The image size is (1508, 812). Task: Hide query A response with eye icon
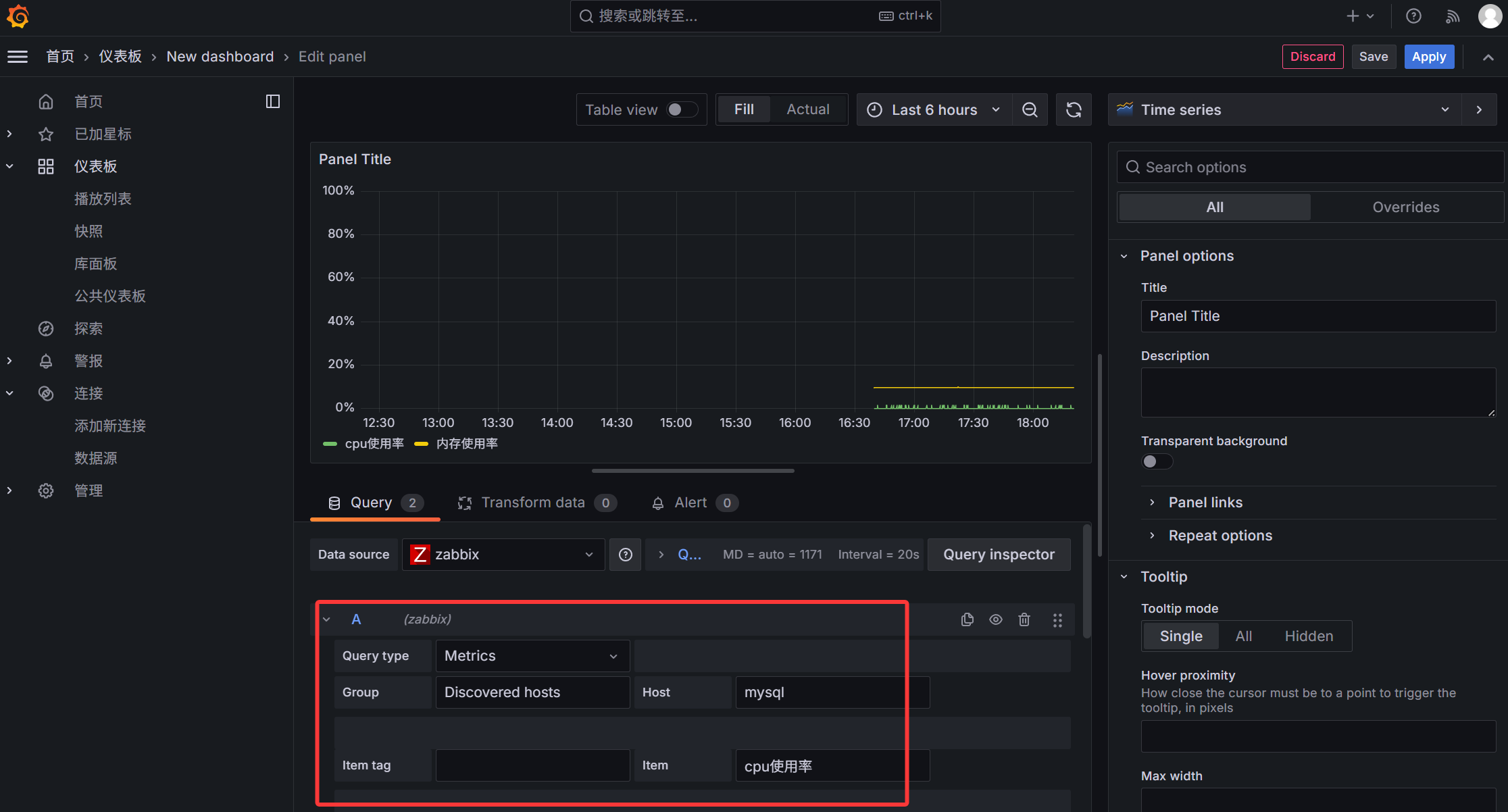(x=996, y=619)
